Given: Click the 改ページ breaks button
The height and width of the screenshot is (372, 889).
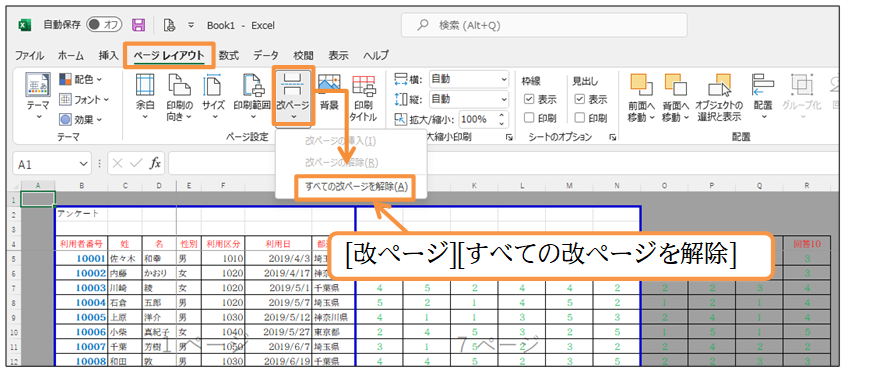Looking at the screenshot, I should click(x=293, y=96).
